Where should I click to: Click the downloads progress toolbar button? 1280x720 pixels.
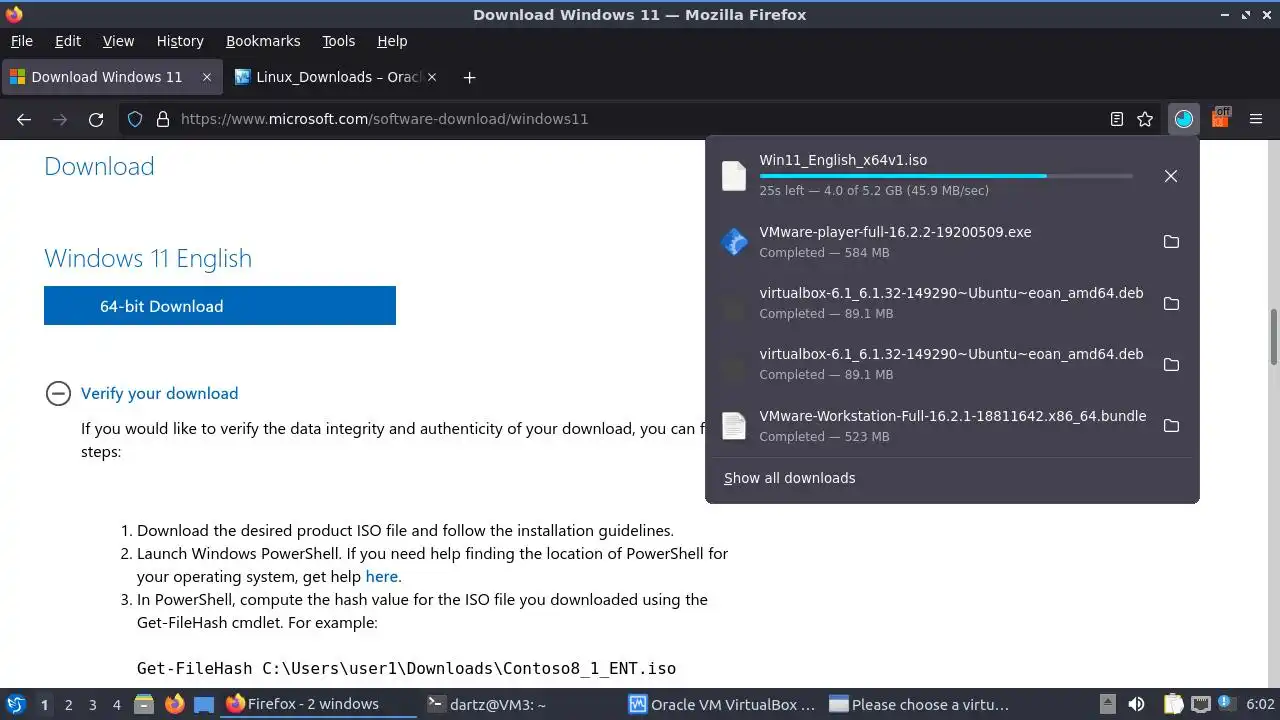(x=1184, y=119)
